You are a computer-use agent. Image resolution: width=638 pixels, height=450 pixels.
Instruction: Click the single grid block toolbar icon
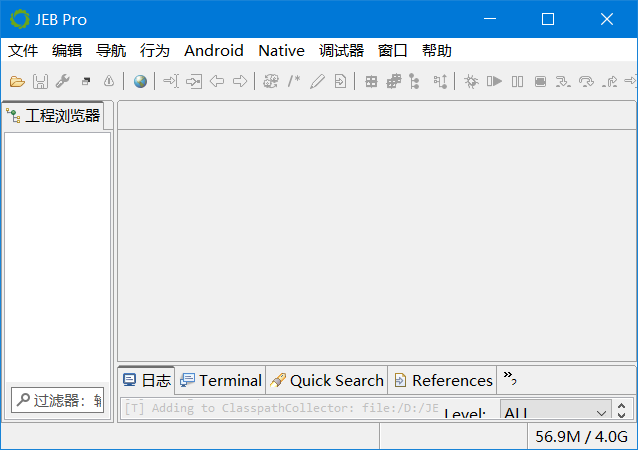[x=371, y=82]
